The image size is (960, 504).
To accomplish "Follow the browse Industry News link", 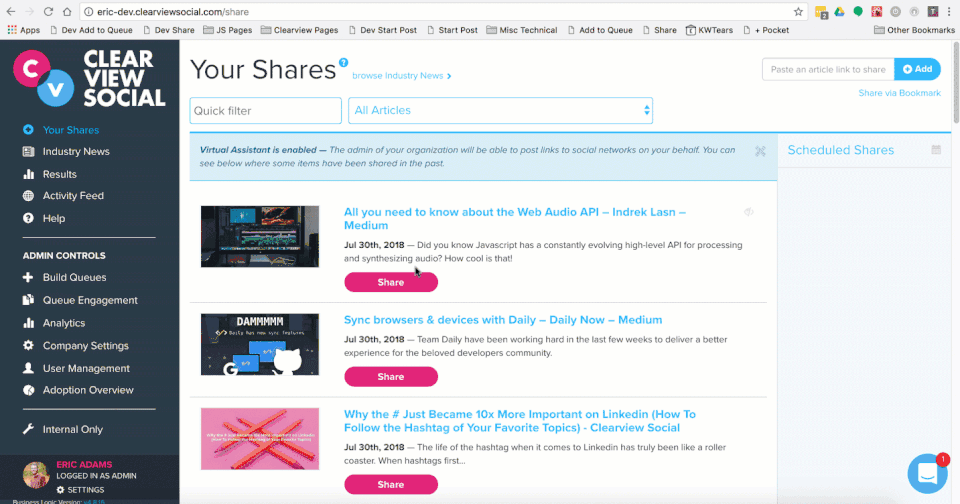I will point(402,75).
